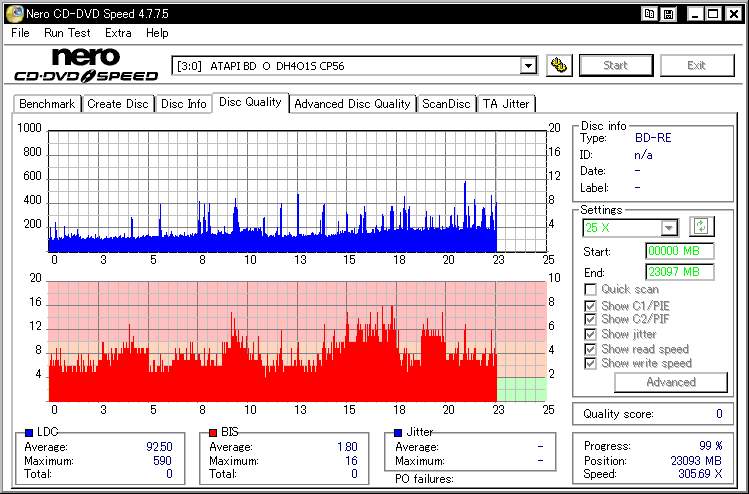749x494 pixels.
Task: Click the BIS average value 1.80
Action: [347, 447]
